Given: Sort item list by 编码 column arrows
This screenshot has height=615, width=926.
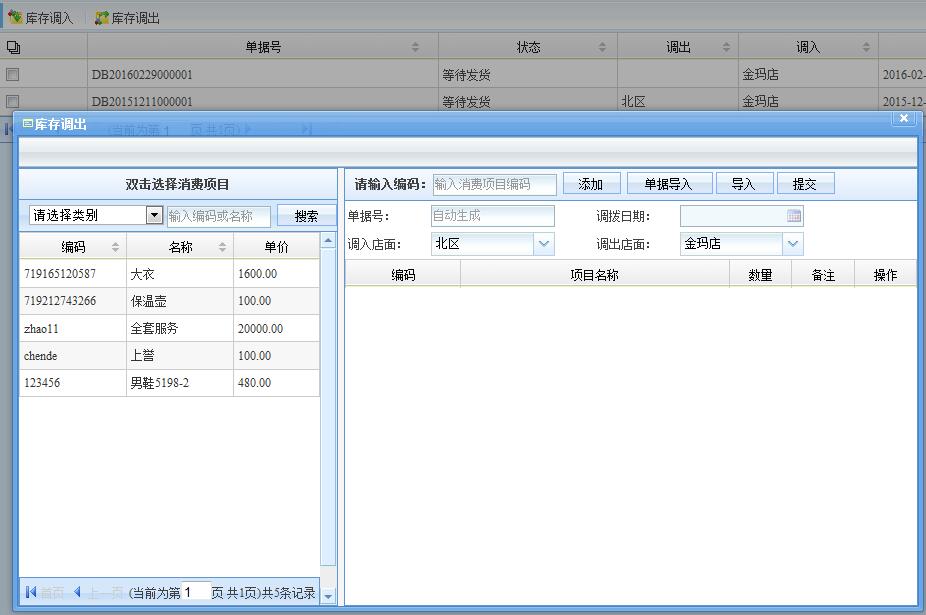Looking at the screenshot, I should point(115,247).
